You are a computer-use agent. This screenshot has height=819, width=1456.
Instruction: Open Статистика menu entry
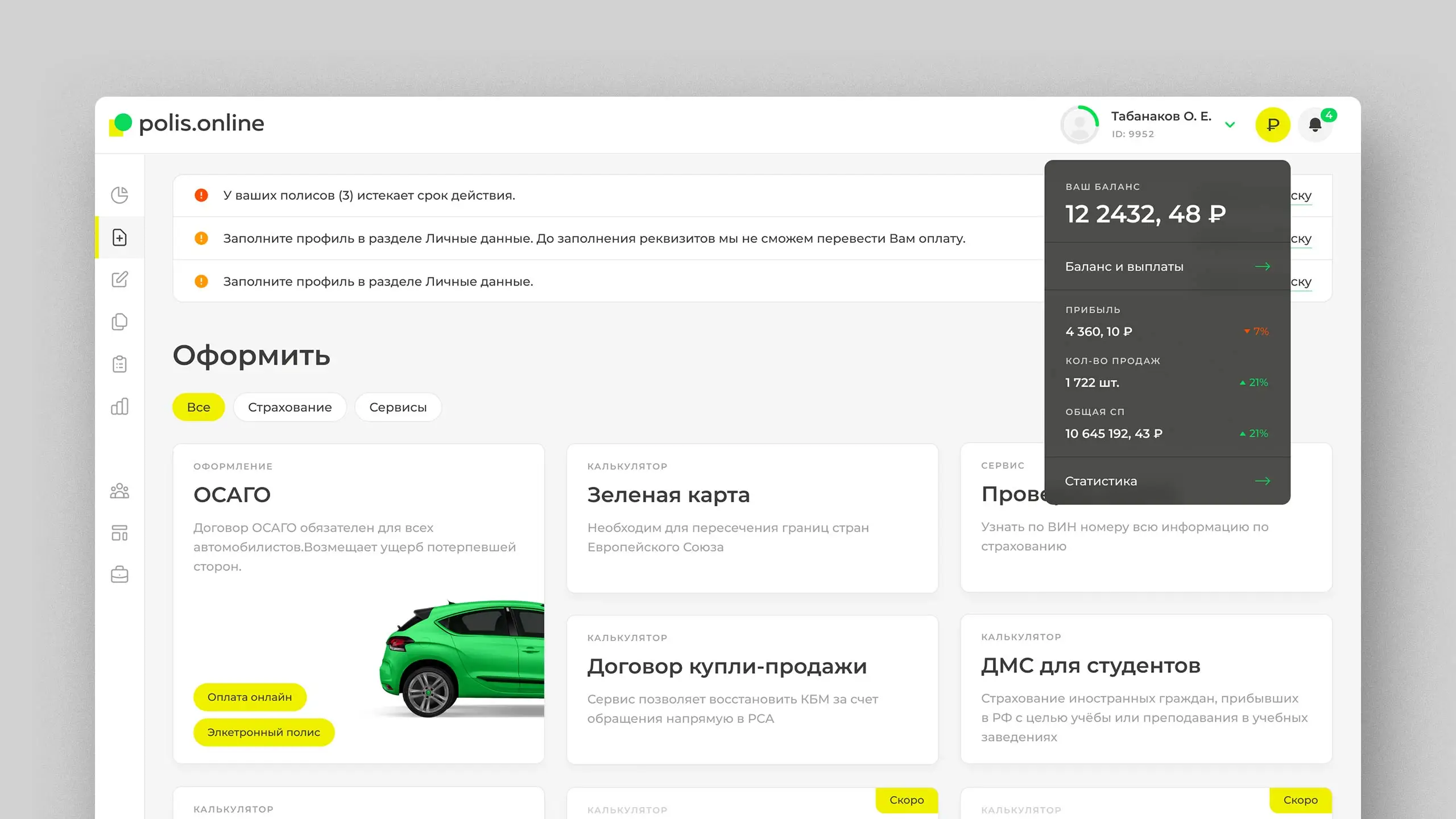click(x=1167, y=481)
